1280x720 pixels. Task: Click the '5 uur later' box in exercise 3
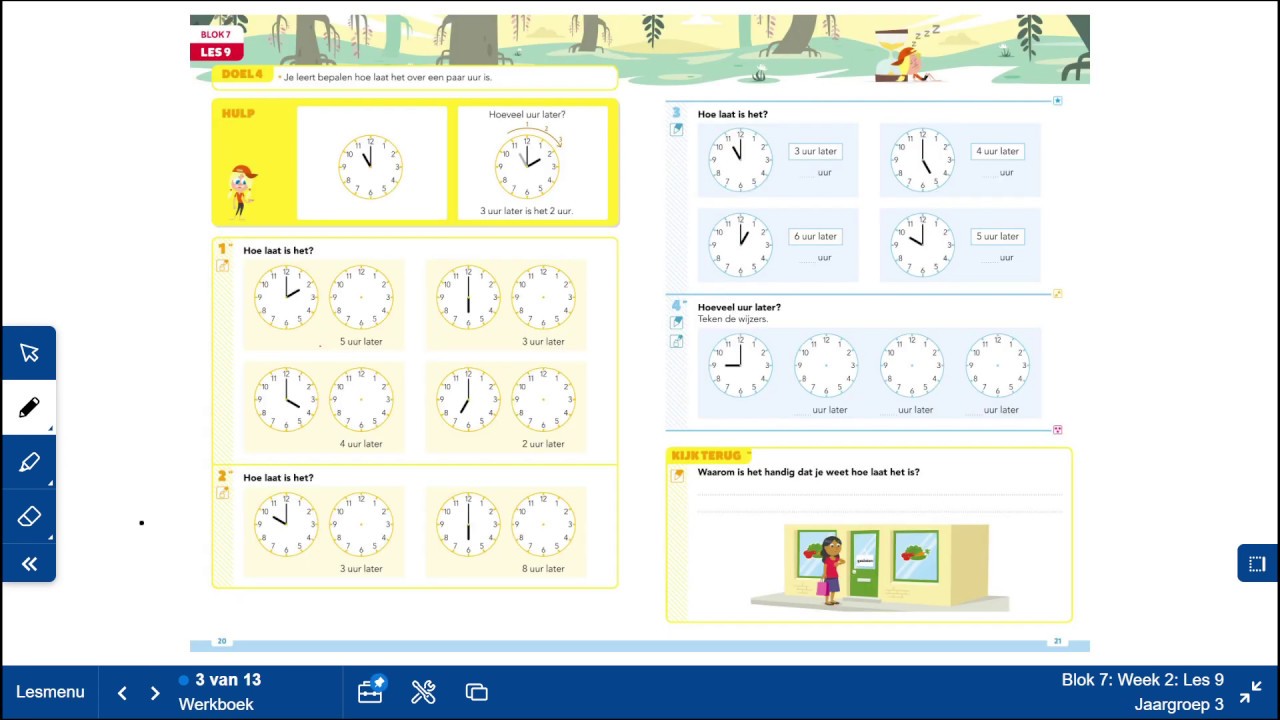point(997,236)
